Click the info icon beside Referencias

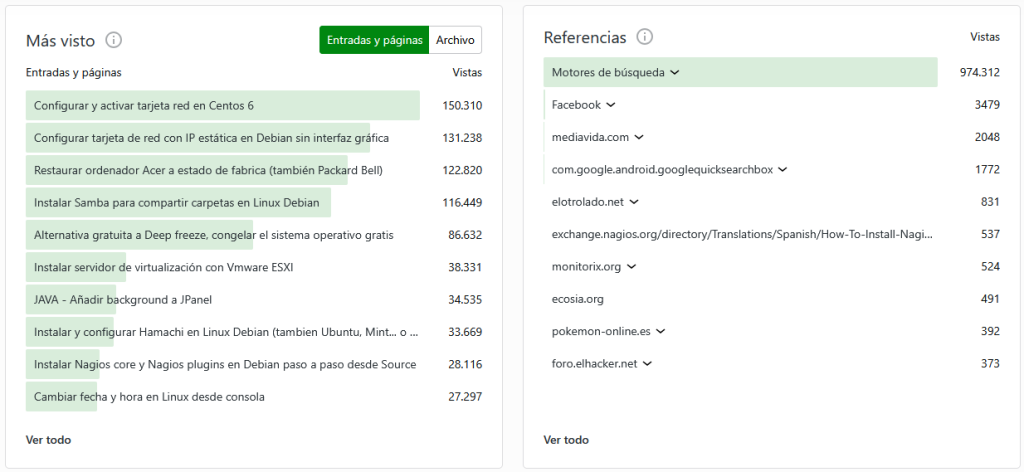645,37
